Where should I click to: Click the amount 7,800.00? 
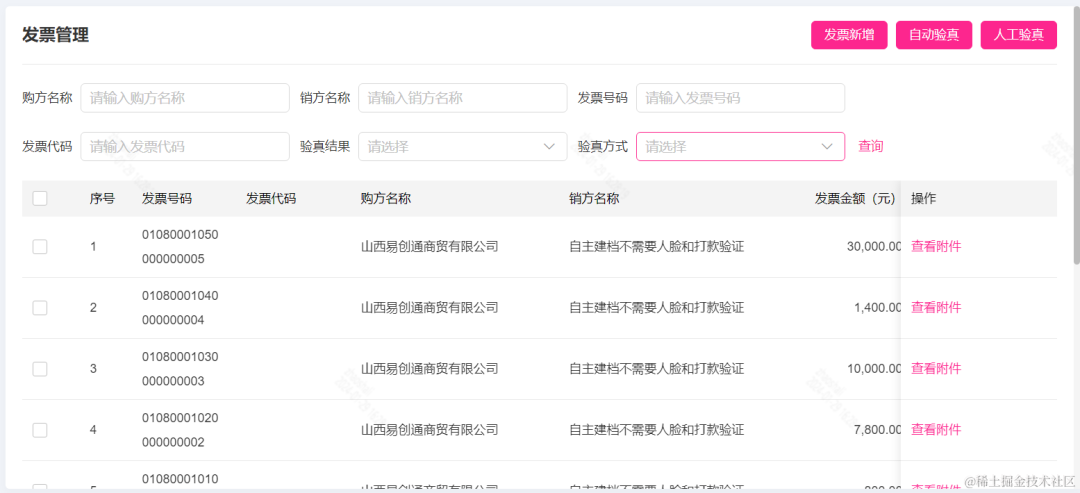pyautogui.click(x=878, y=430)
